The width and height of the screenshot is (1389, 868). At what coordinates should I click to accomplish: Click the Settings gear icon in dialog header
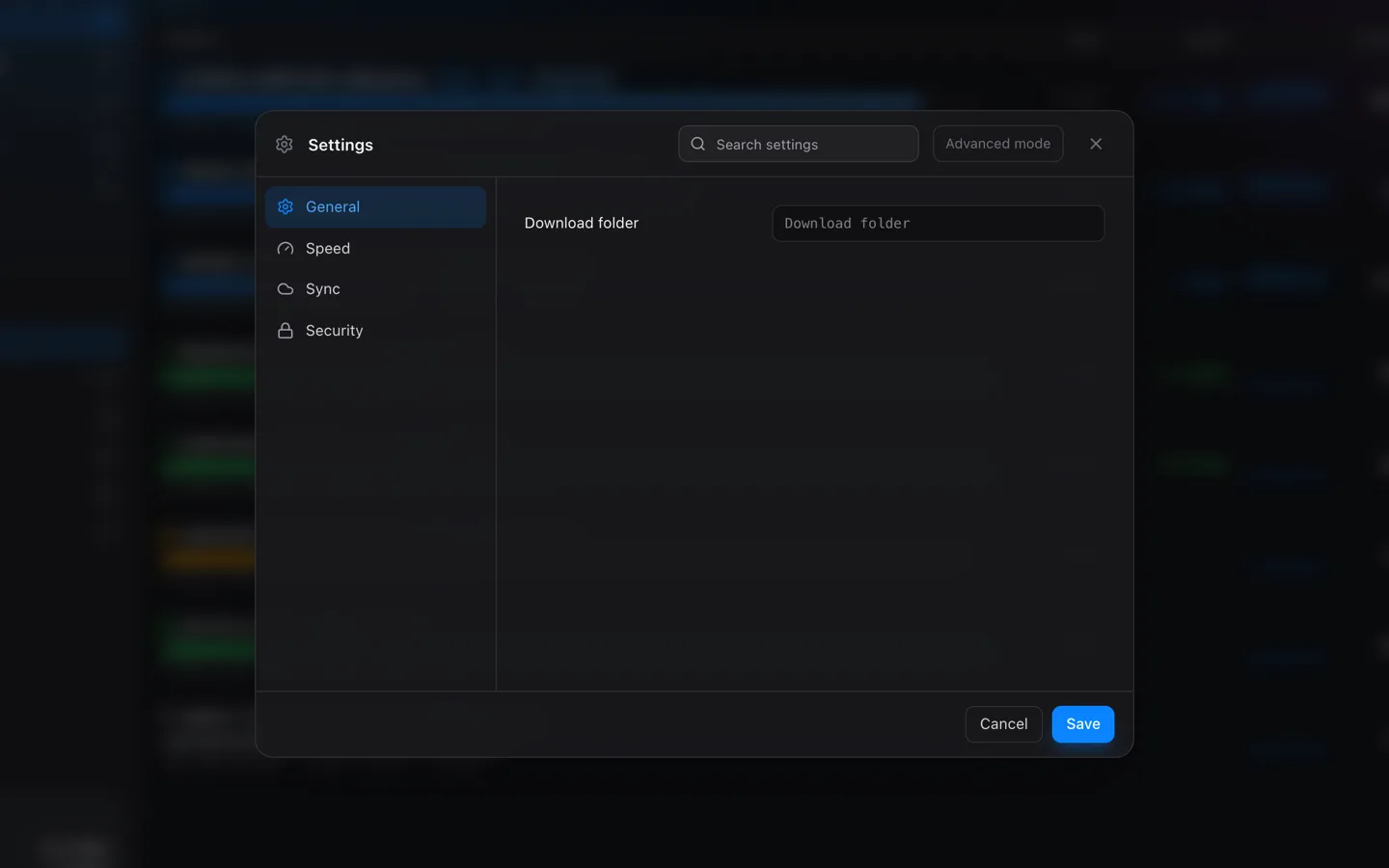point(285,145)
